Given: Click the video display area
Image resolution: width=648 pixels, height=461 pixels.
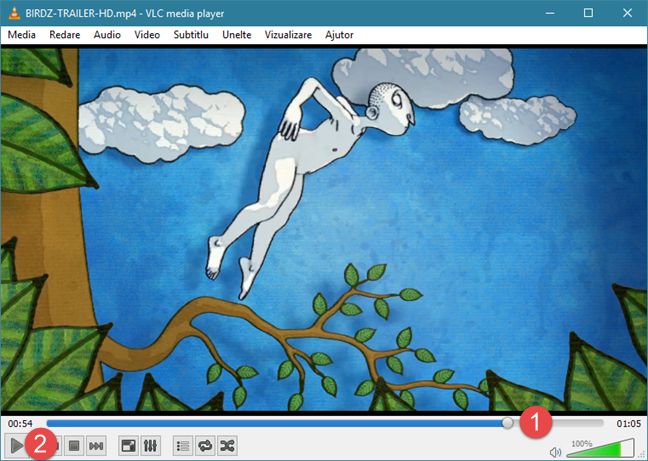Looking at the screenshot, I should pos(324,229).
